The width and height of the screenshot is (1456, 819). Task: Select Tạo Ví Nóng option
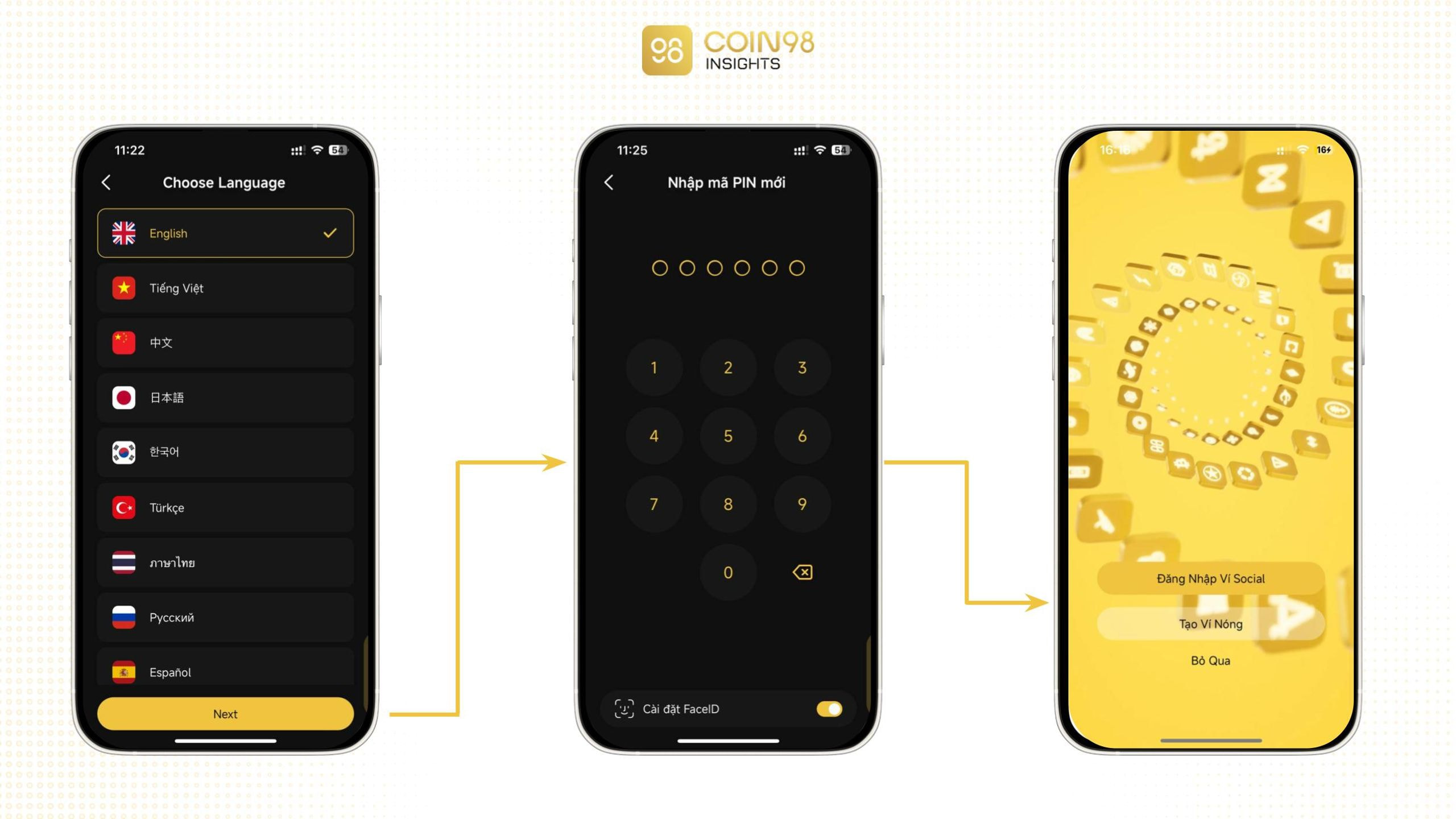[x=1209, y=623]
